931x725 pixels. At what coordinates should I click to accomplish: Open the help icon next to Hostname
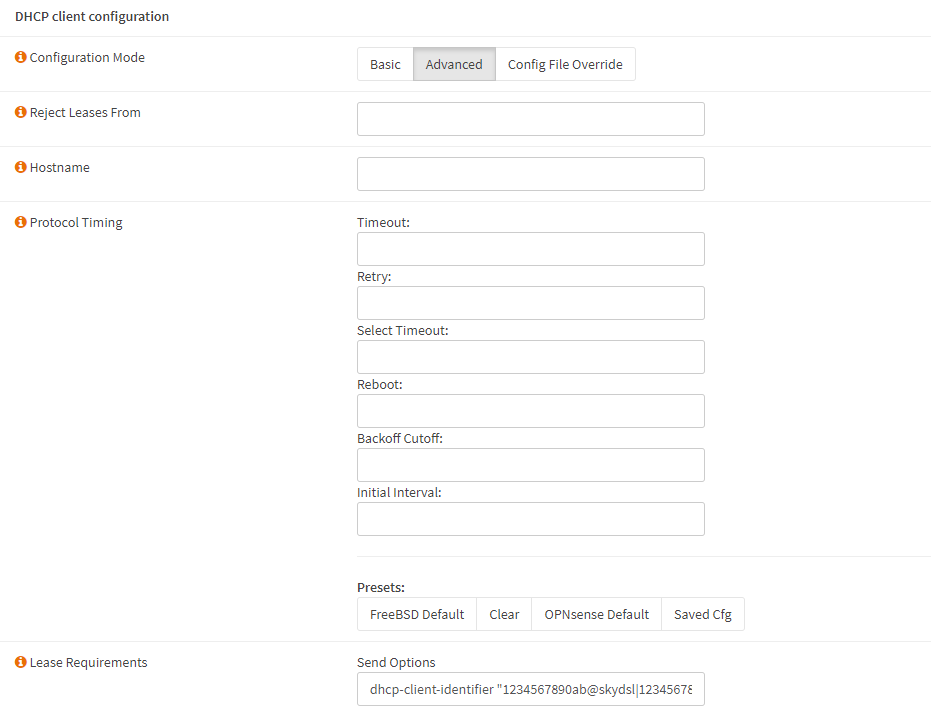(x=21, y=168)
